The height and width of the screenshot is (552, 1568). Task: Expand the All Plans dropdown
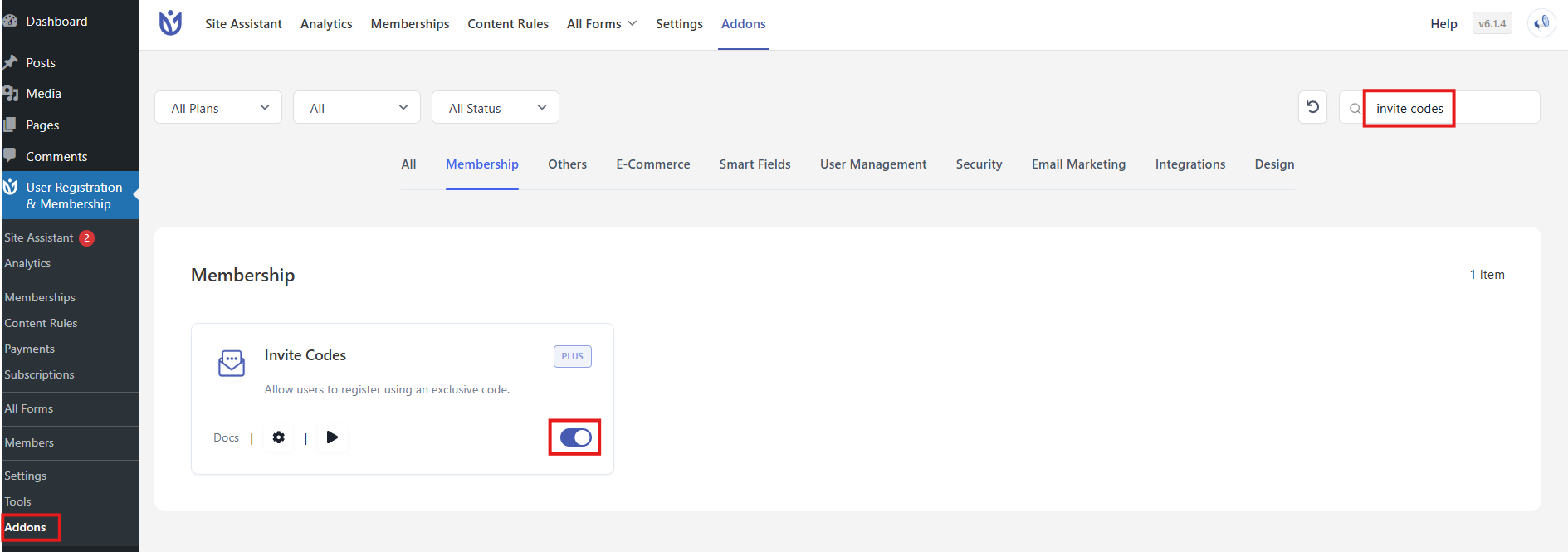(x=218, y=107)
